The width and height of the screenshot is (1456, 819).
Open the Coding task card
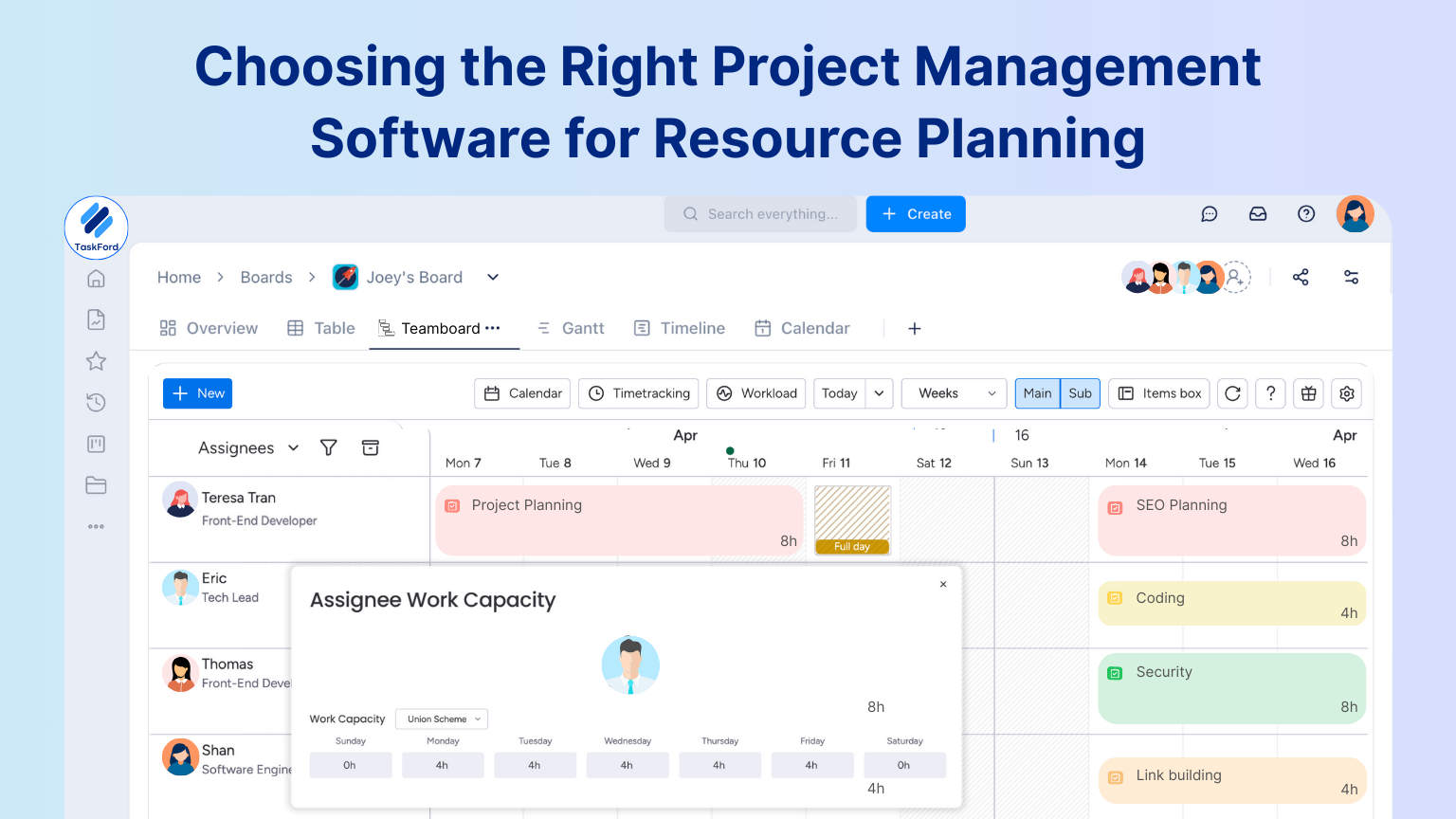(1231, 603)
